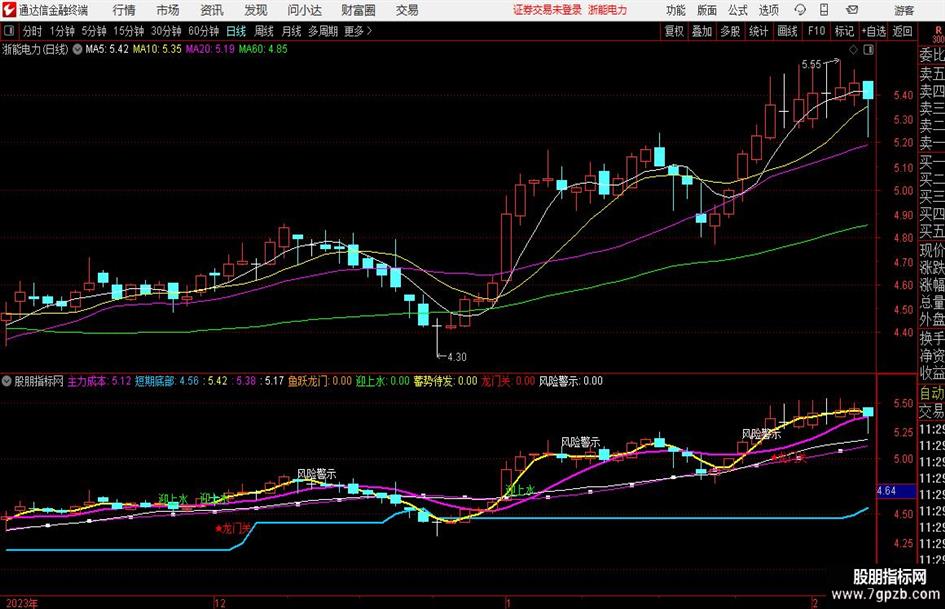Switch to 60分钟 period tab
Image resolution: width=945 pixels, height=609 pixels.
(203, 31)
